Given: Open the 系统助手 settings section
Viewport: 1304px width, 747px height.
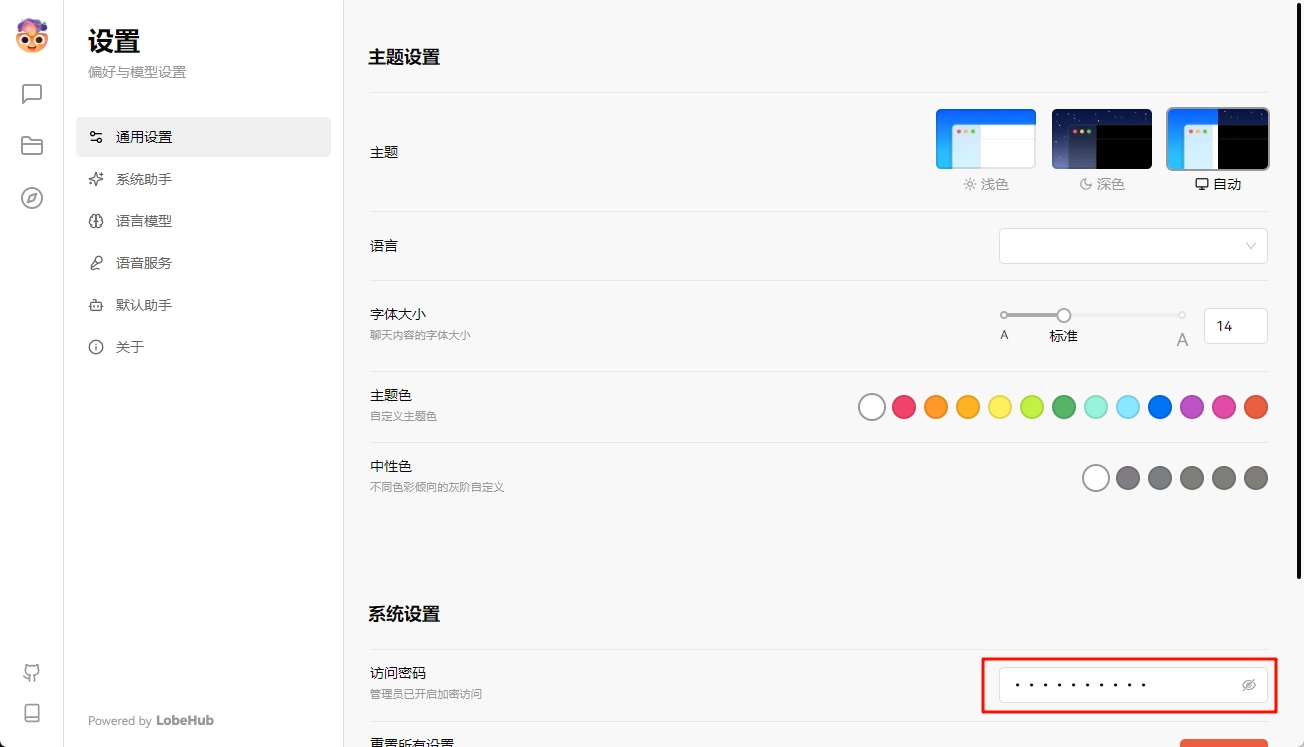Looking at the screenshot, I should 140,179.
